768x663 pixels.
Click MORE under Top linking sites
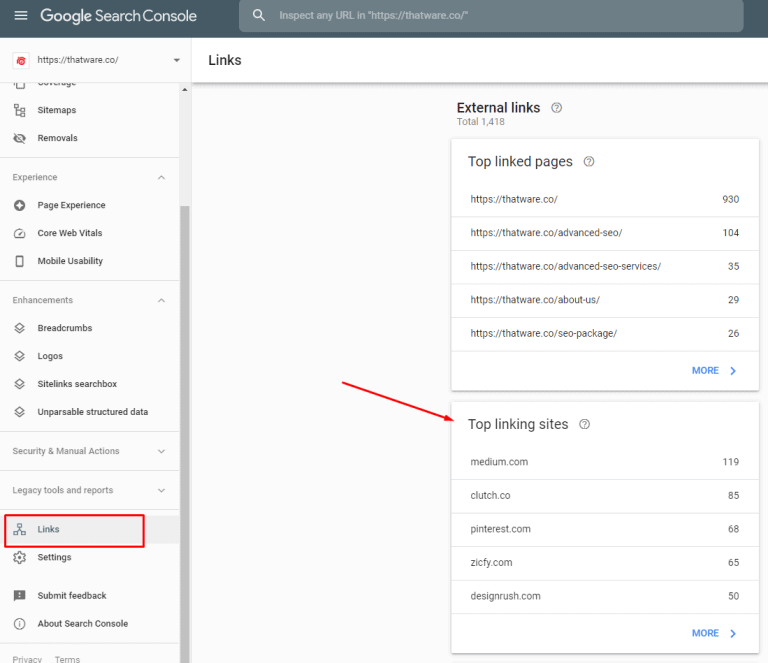[714, 633]
